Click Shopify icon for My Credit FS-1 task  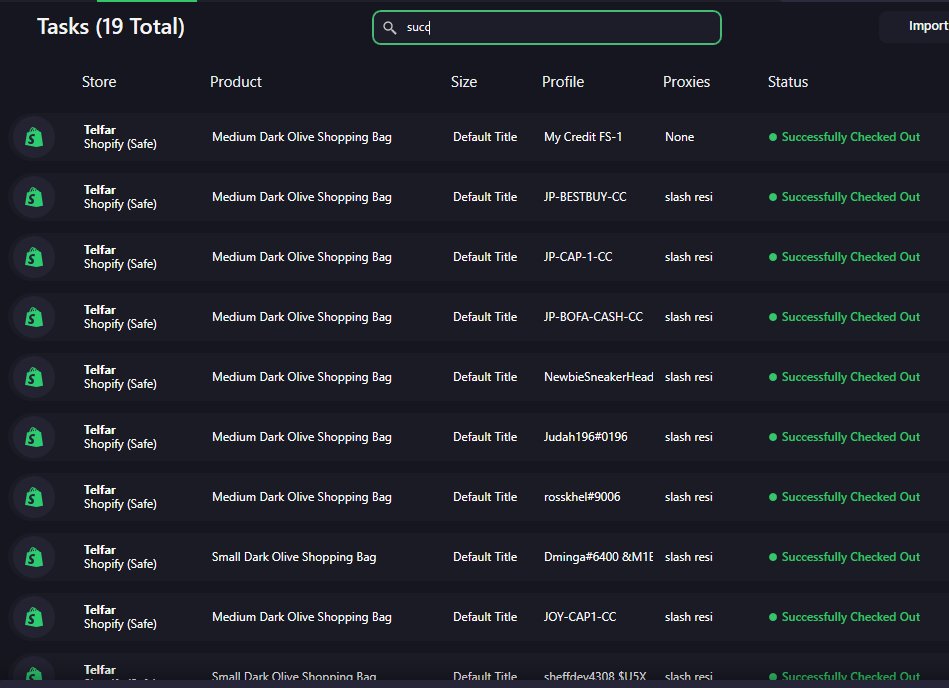tap(34, 137)
